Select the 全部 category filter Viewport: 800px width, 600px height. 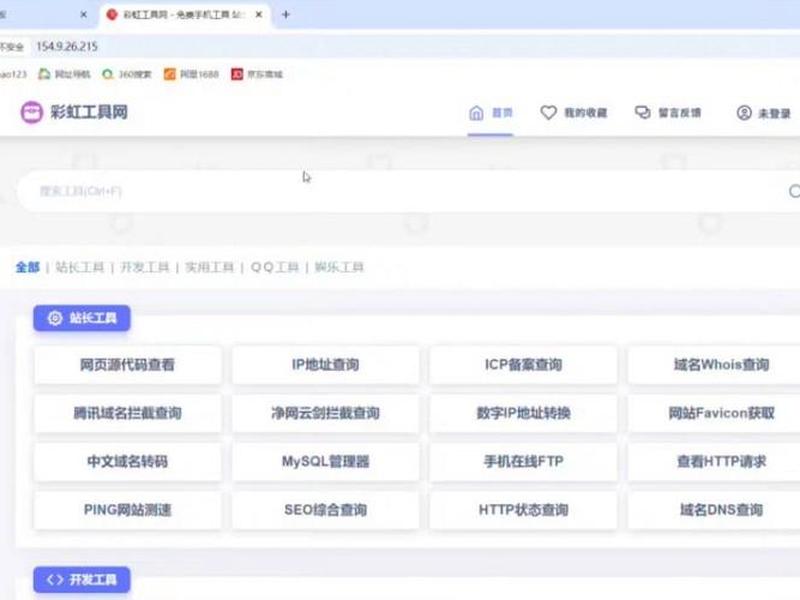tap(28, 267)
